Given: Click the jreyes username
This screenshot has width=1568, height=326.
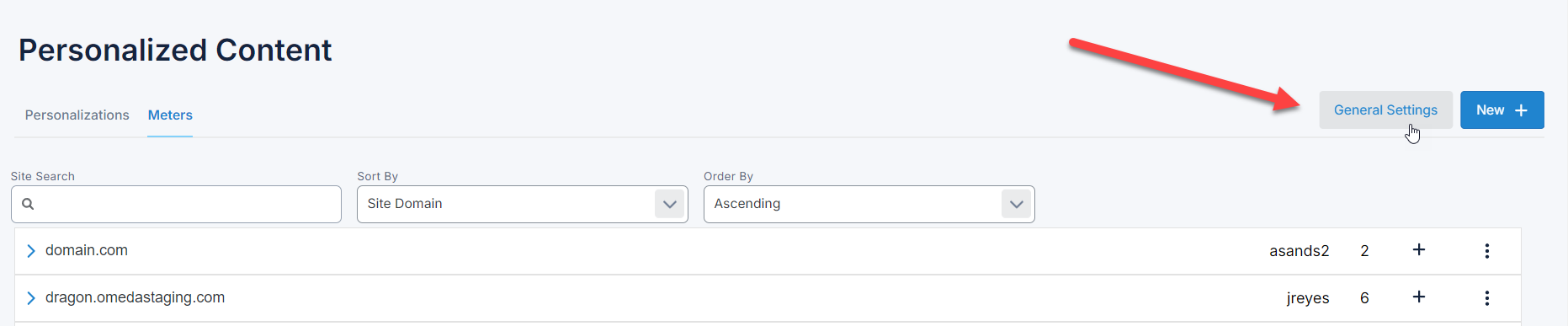Looking at the screenshot, I should pos(1308,298).
